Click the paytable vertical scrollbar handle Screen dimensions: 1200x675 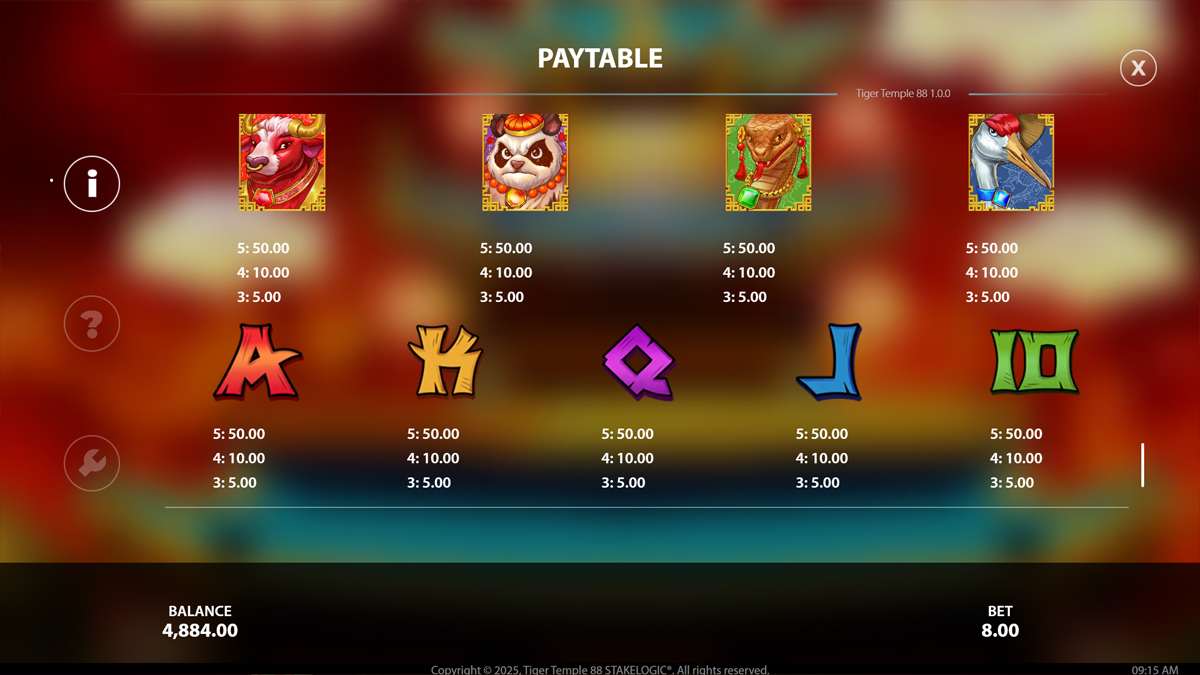click(x=1142, y=465)
